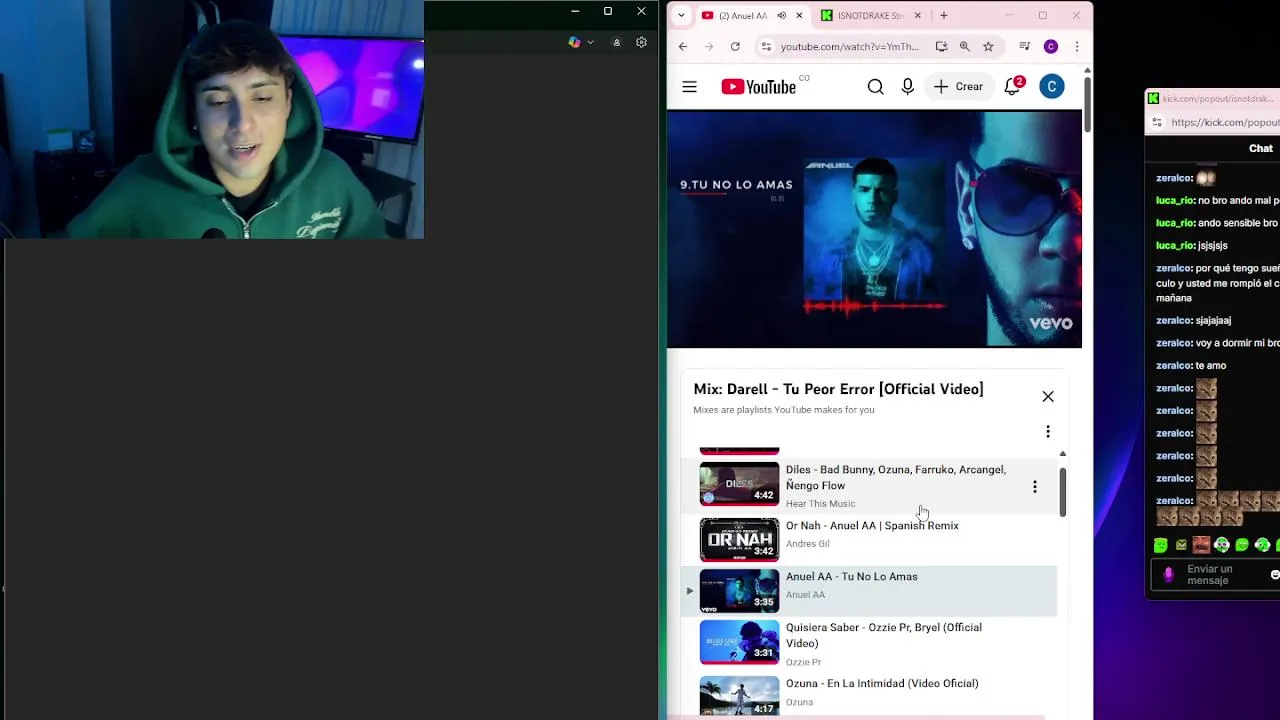Click Enviar un mensaje chat input
1280x720 pixels.
pos(1225,575)
